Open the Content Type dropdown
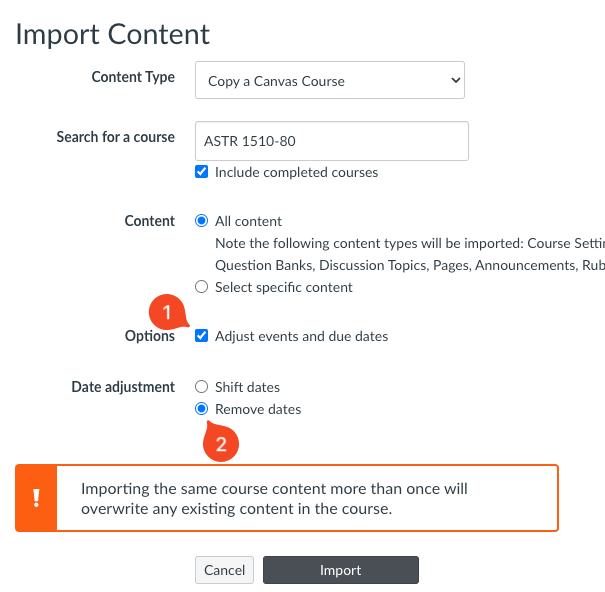The height and width of the screenshot is (592, 605). coord(330,80)
